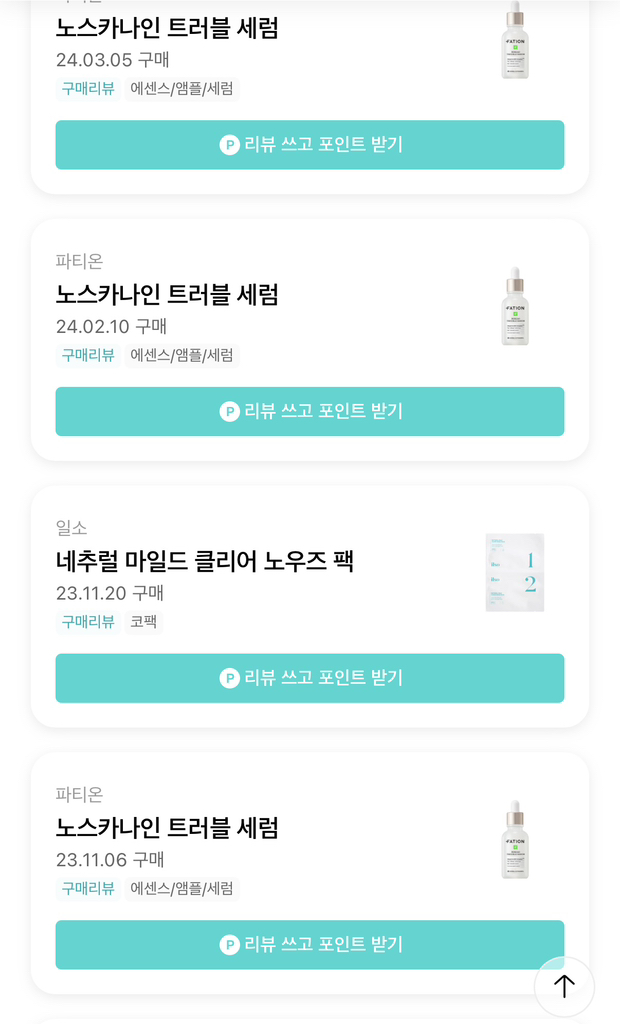Image resolution: width=620 pixels, height=1024 pixels.
Task: Click the P point icon for 24.02.10 purchase
Action: pyautogui.click(x=229, y=412)
